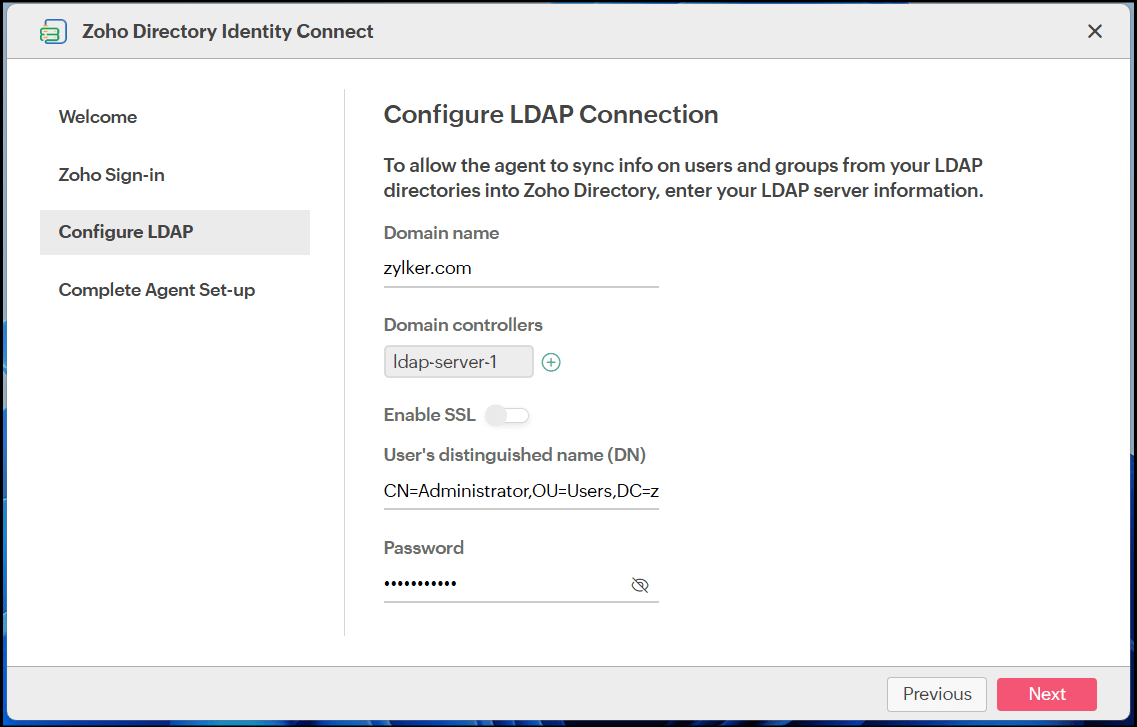The image size is (1137, 727).
Task: Toggle the Enable SSL switch
Action: [506, 415]
